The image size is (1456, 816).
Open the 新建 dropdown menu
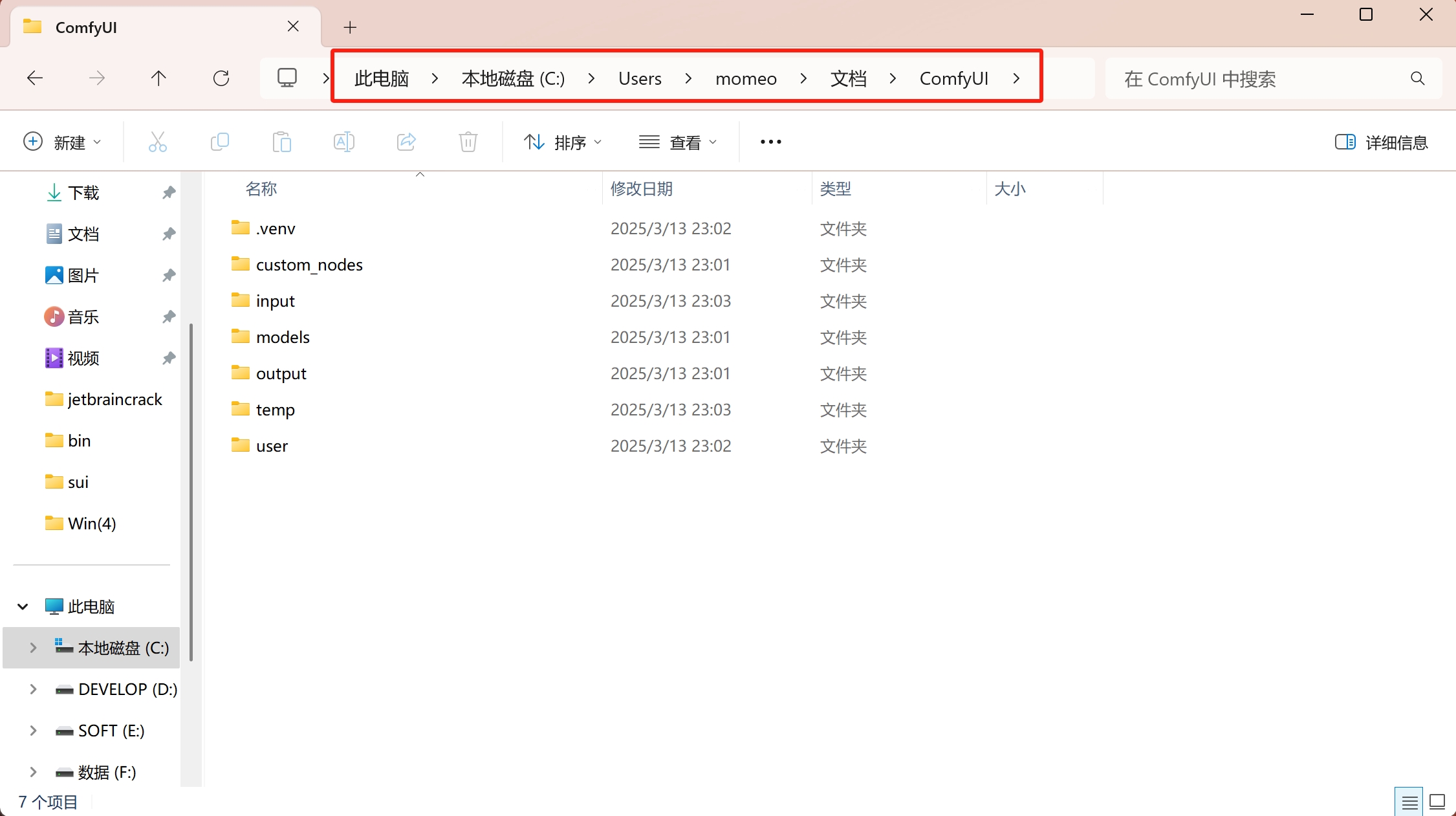point(62,142)
